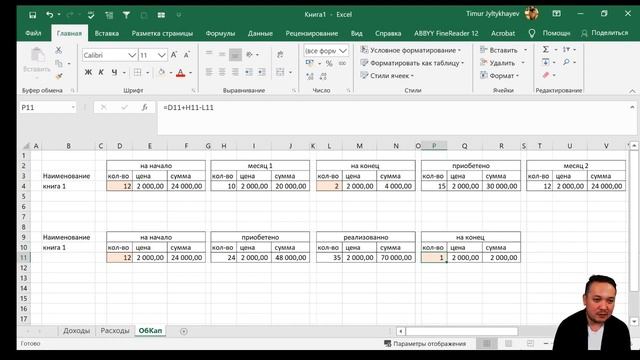
Task: Open the Вид tab
Action: [356, 33]
